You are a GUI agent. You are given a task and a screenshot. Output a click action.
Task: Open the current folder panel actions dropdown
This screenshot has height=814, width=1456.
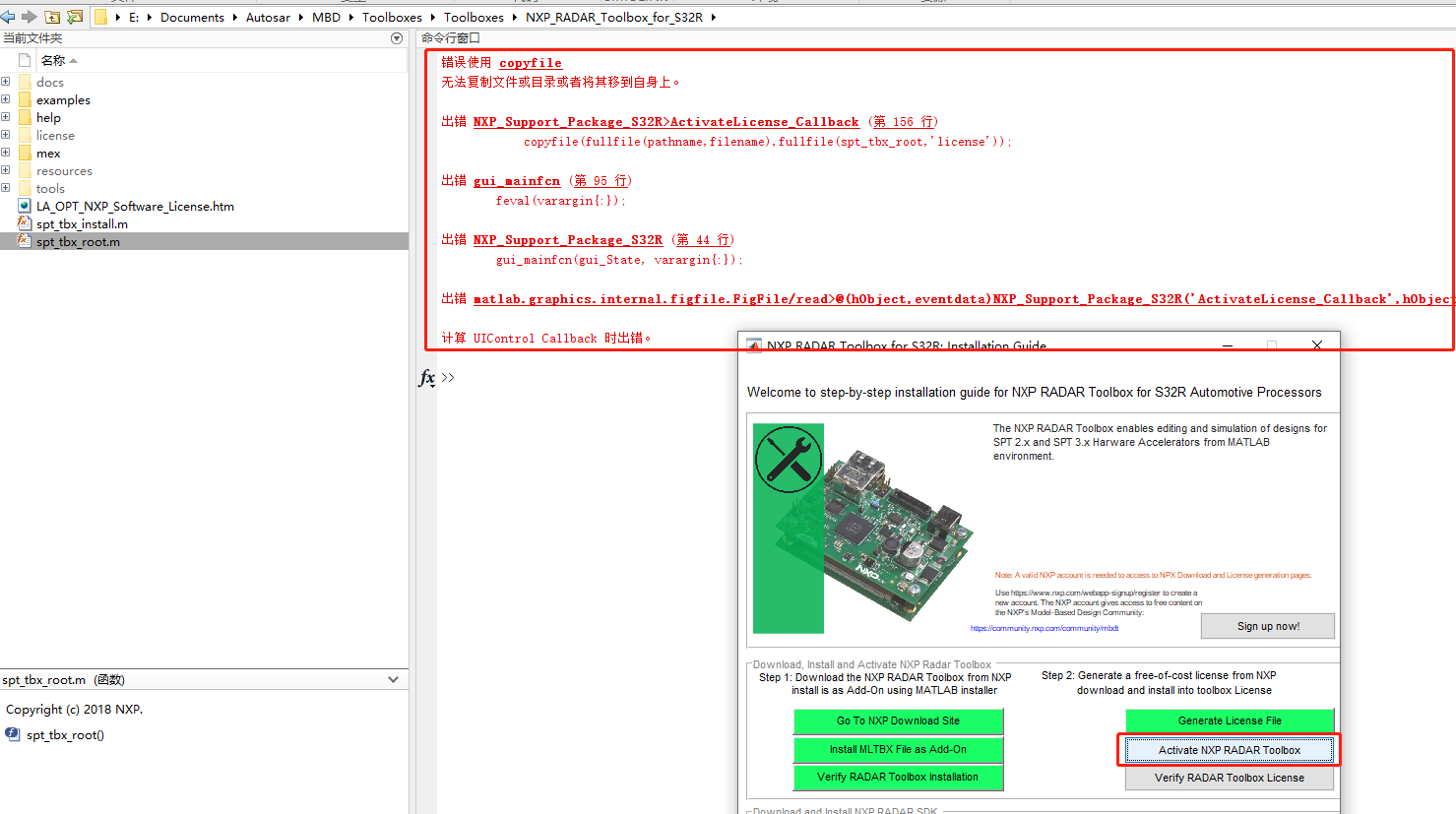(x=397, y=38)
